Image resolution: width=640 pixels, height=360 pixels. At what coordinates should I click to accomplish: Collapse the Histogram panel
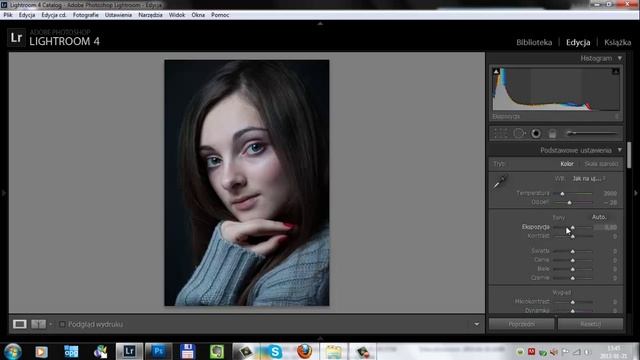[620, 58]
